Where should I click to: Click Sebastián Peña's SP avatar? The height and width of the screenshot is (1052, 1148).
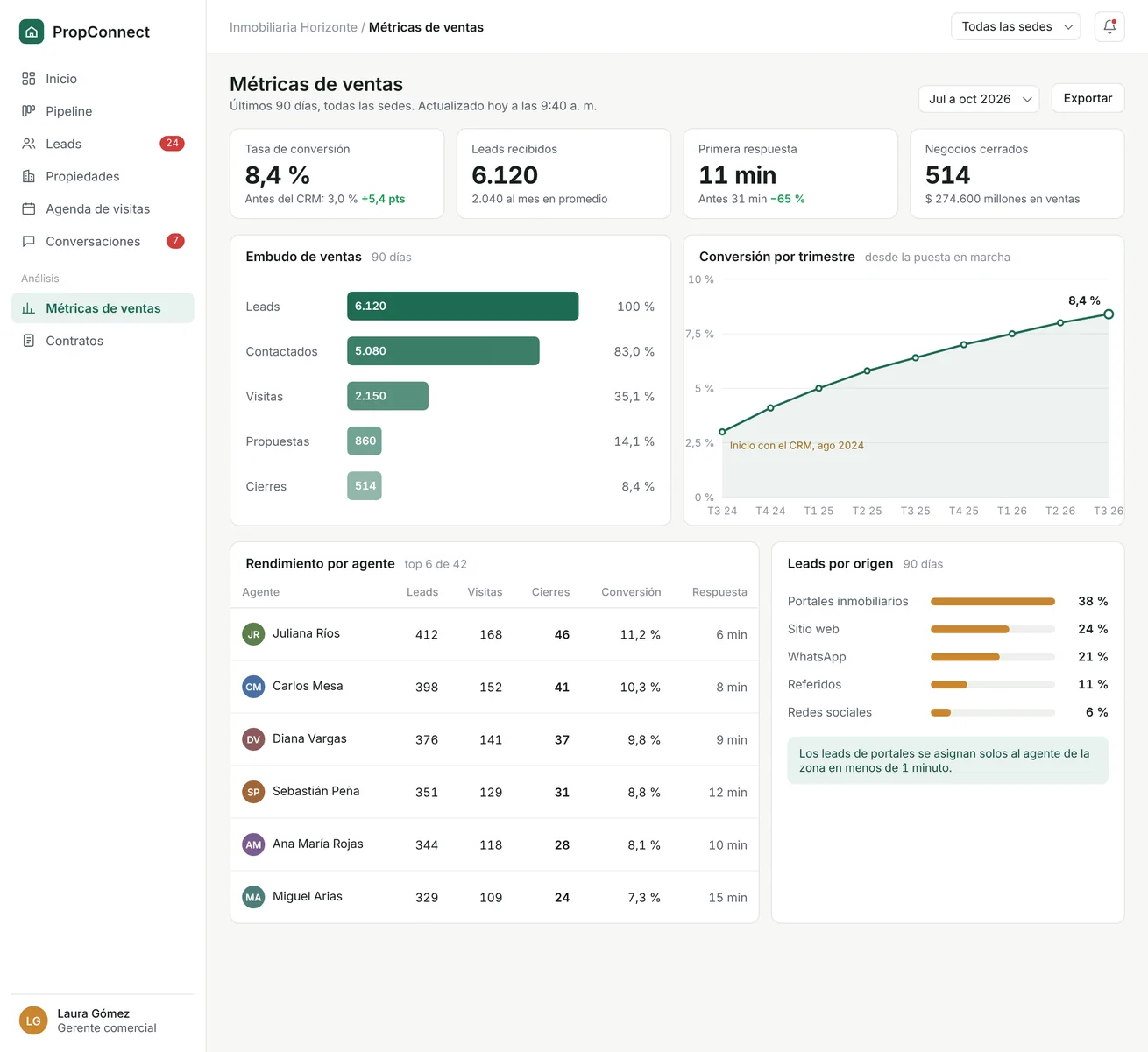point(253,792)
